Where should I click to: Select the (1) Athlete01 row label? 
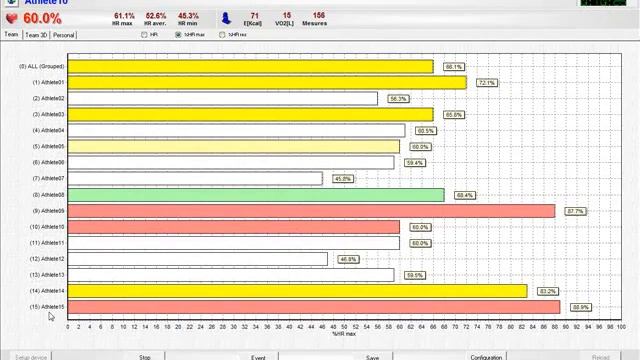click(x=48, y=82)
